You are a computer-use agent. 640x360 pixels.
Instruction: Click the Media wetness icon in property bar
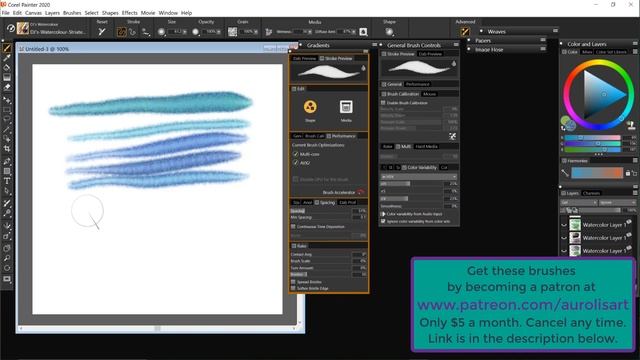[269, 31]
